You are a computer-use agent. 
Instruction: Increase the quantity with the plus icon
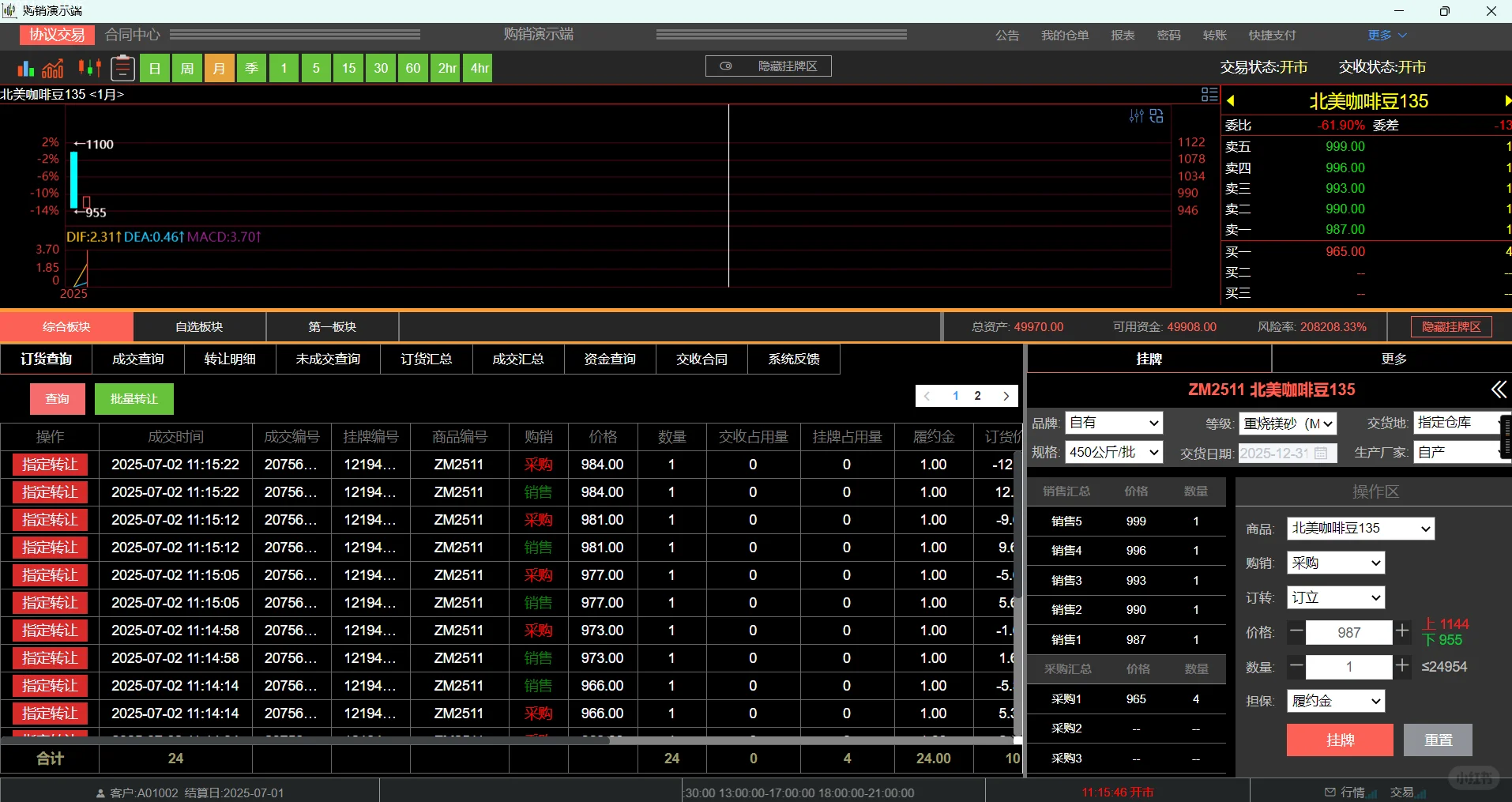[x=1402, y=666]
